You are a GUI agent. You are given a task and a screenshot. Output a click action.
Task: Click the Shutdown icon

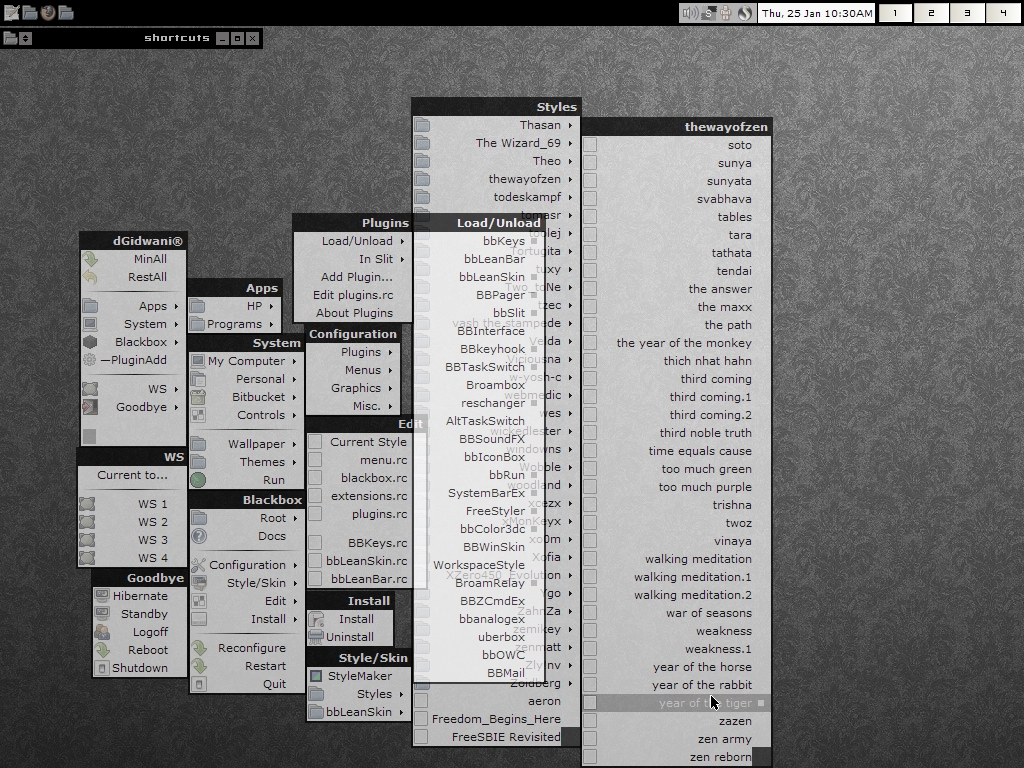click(x=102, y=667)
